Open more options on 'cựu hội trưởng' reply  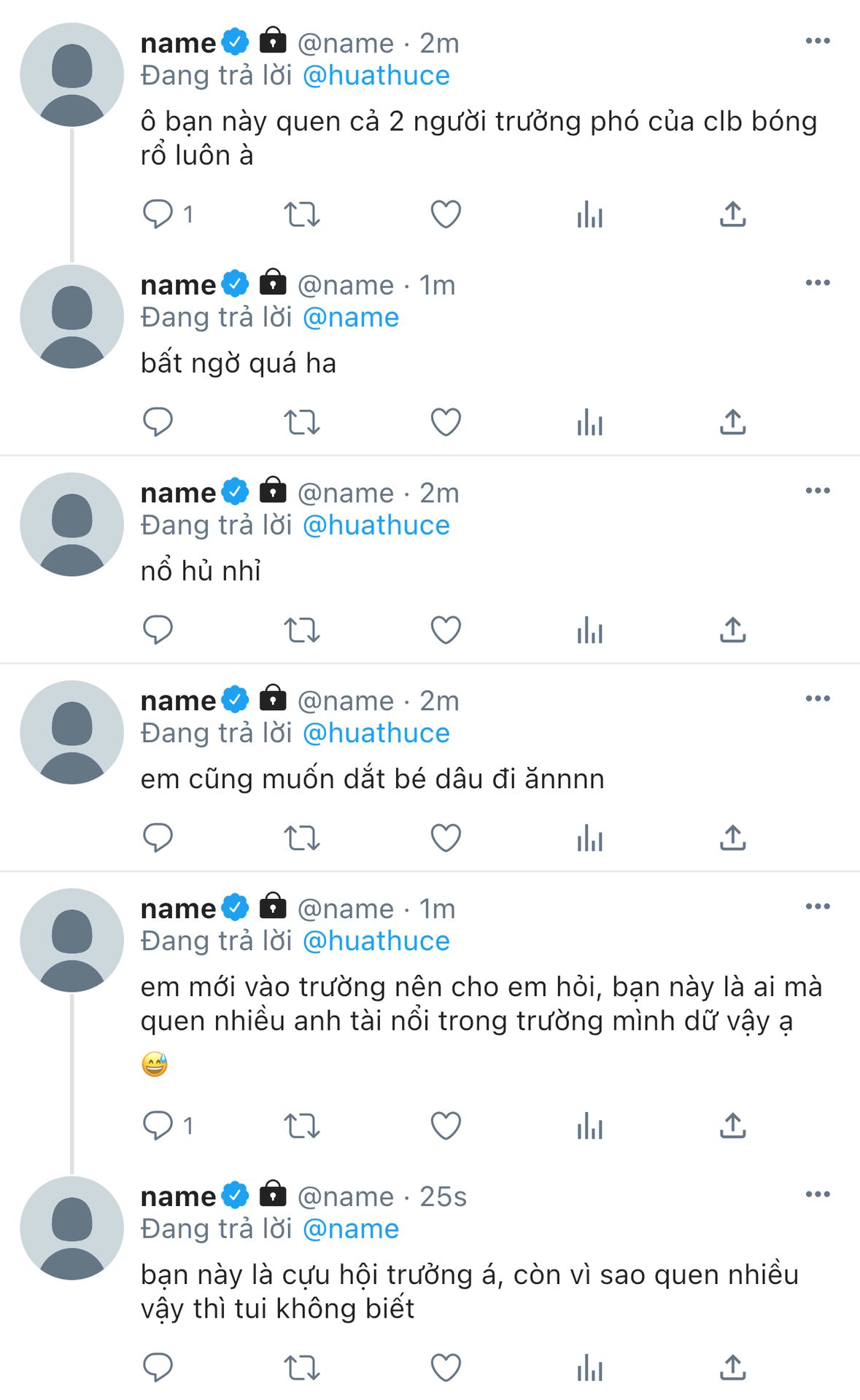click(818, 1194)
